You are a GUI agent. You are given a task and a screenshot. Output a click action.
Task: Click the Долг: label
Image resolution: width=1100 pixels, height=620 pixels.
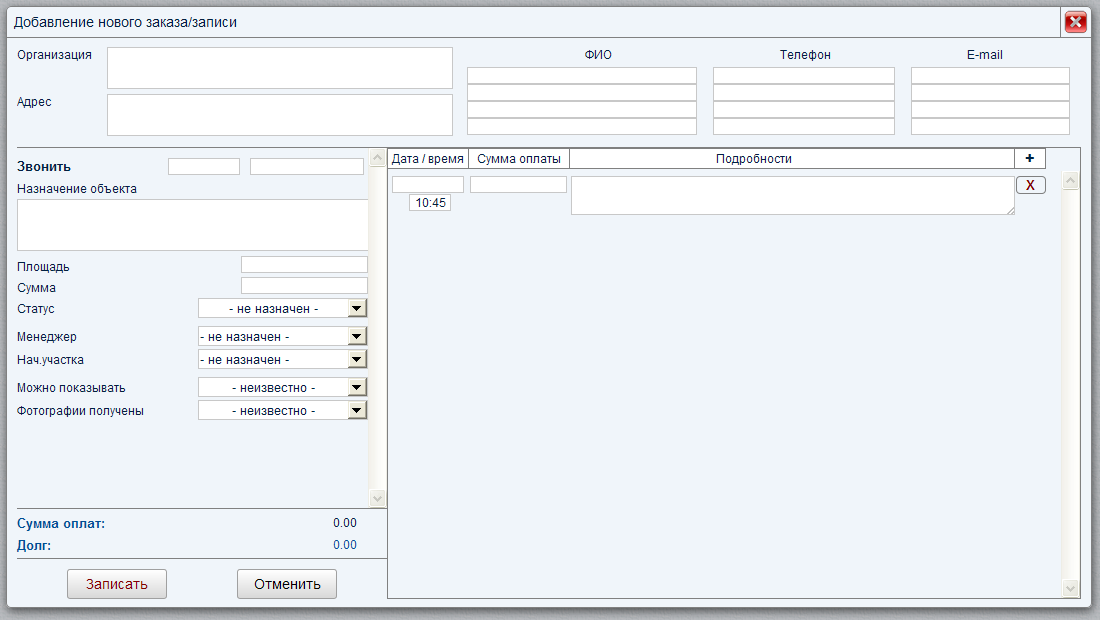(34, 546)
